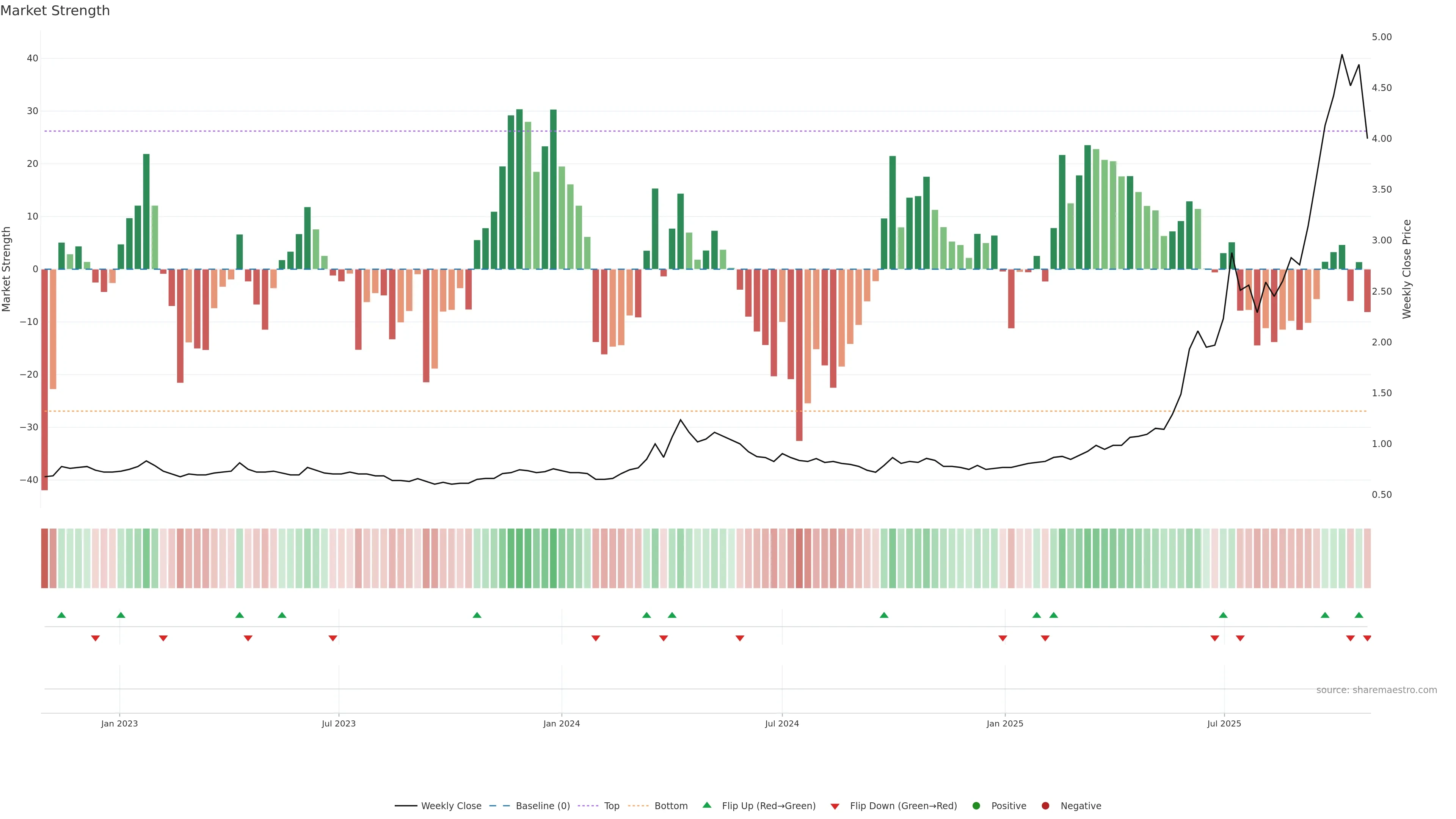
Task: Click the Jul 2024 x-axis label
Action: [x=782, y=723]
